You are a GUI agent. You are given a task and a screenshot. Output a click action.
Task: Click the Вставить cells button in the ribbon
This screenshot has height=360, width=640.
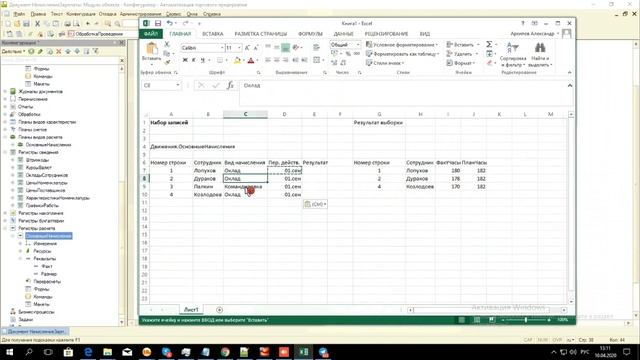(x=463, y=44)
